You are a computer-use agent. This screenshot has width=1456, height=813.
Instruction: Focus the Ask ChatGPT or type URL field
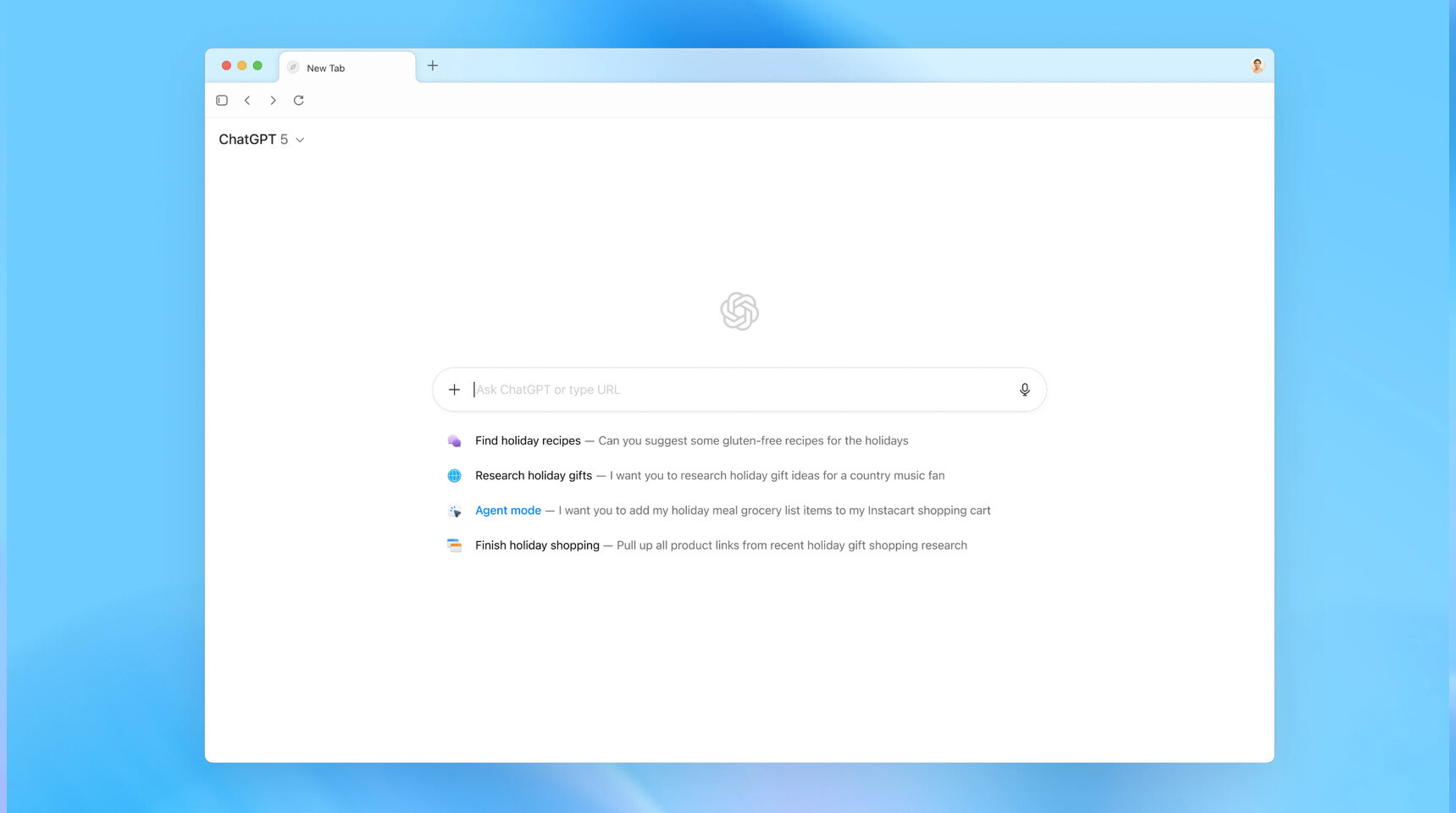click(x=739, y=390)
